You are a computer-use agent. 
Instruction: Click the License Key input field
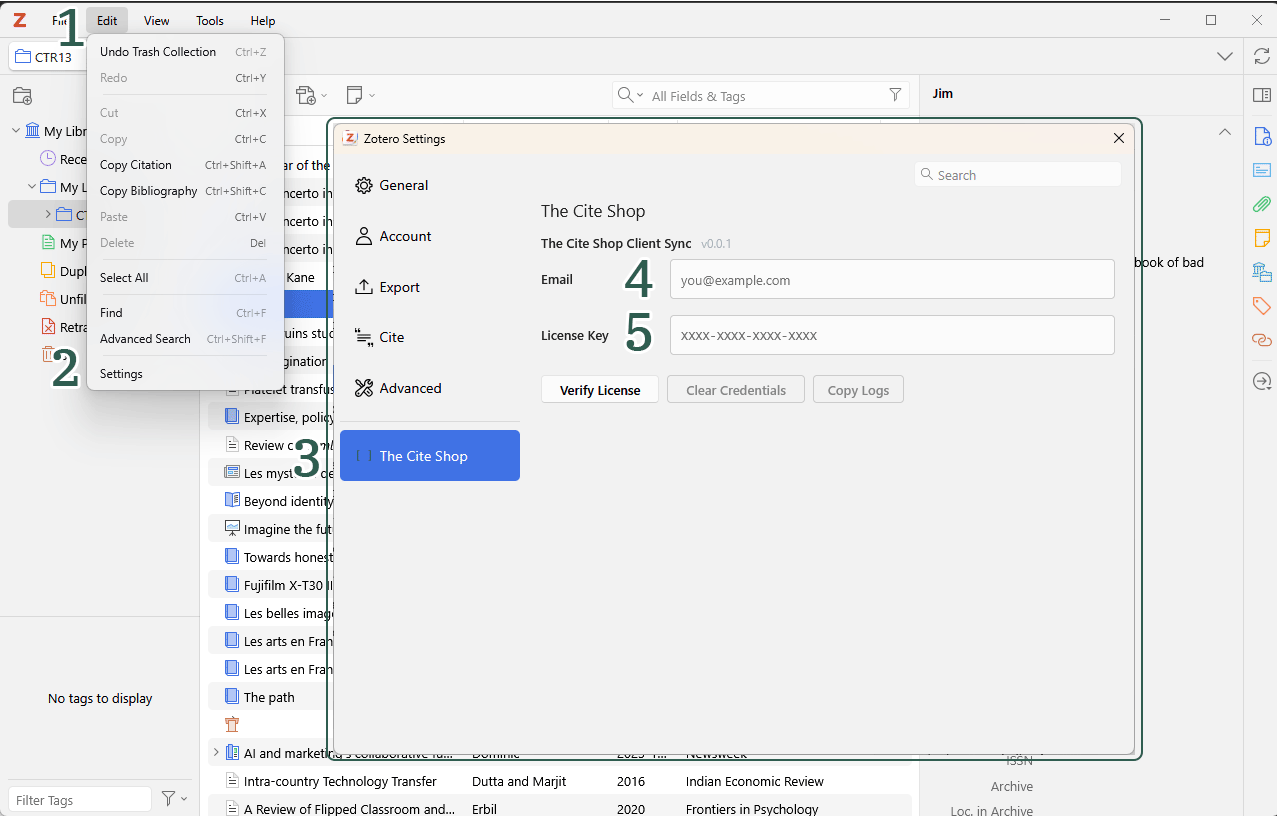pyautogui.click(x=892, y=335)
